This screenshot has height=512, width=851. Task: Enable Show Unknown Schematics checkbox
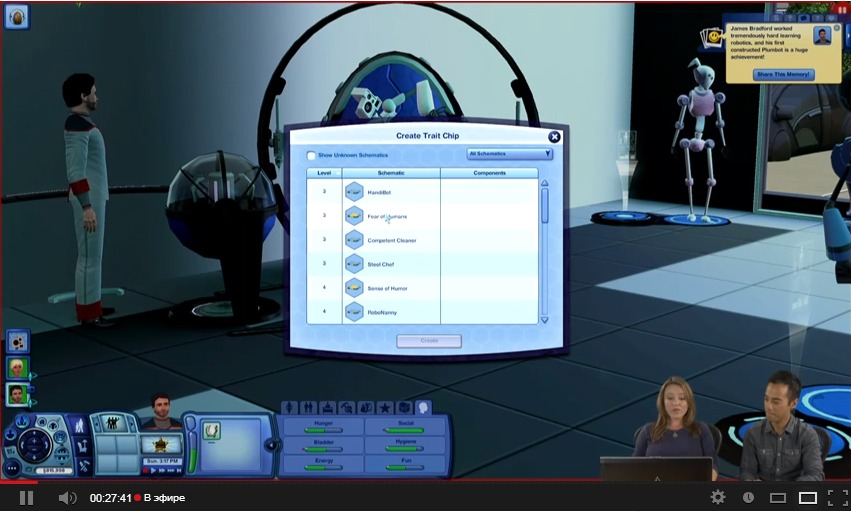(x=311, y=156)
